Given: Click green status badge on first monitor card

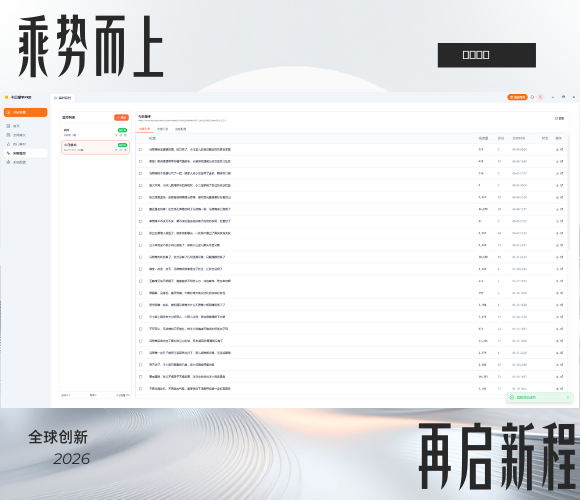Looking at the screenshot, I should click(x=122, y=130).
